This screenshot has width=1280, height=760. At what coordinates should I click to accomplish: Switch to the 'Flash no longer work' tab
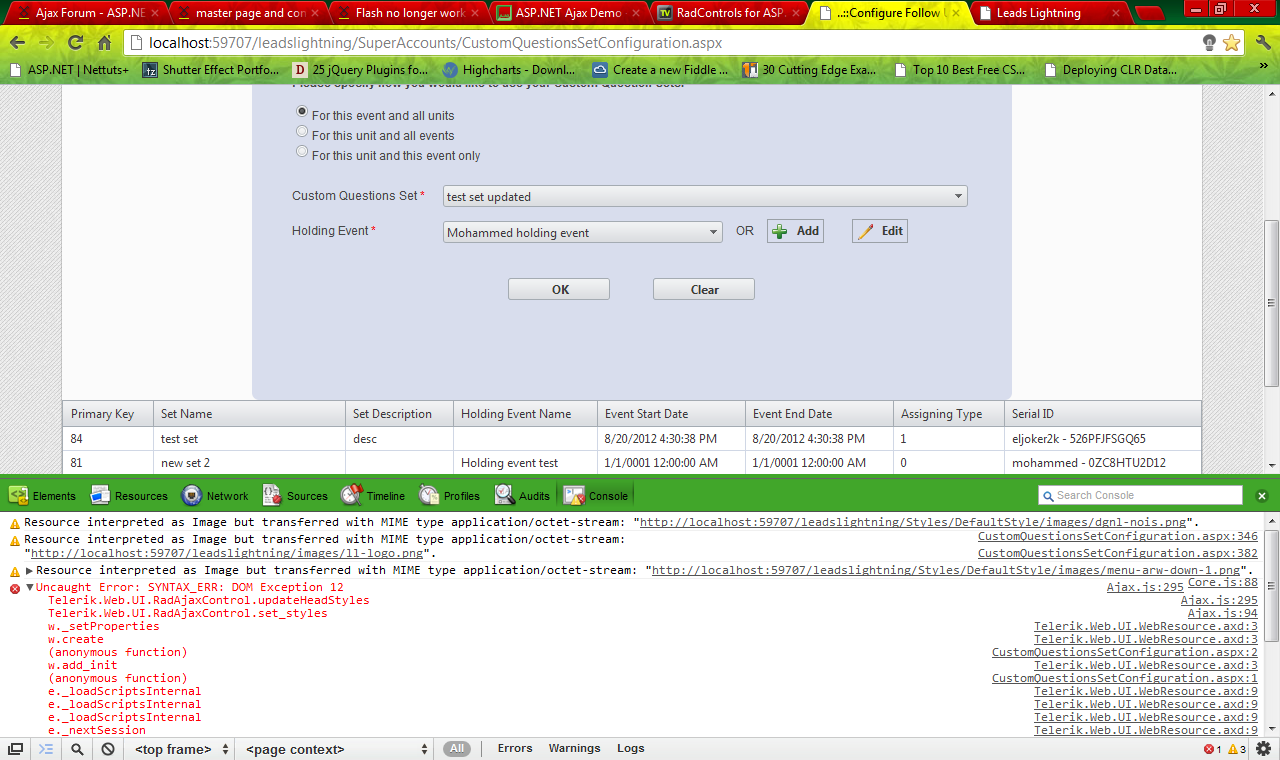pyautogui.click(x=410, y=13)
